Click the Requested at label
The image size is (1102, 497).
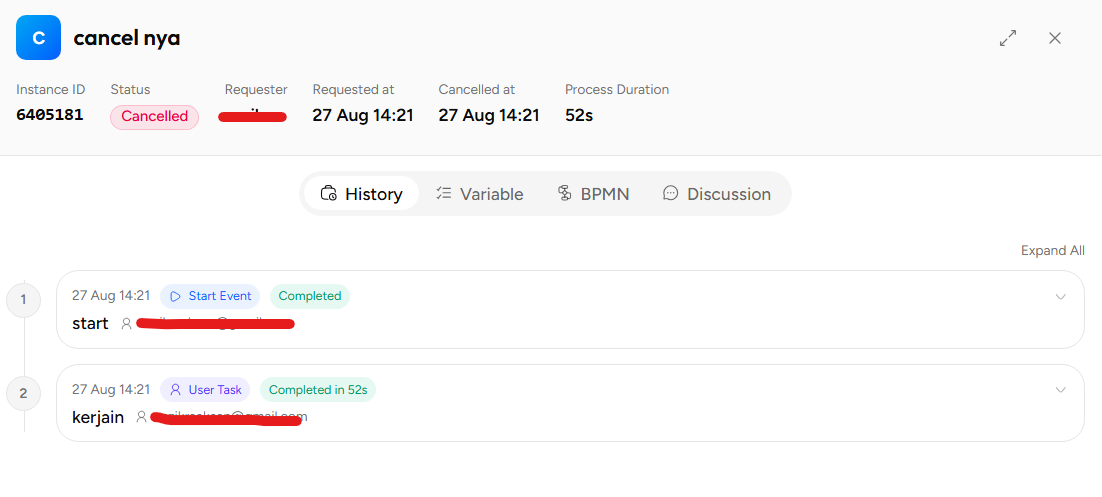354,90
